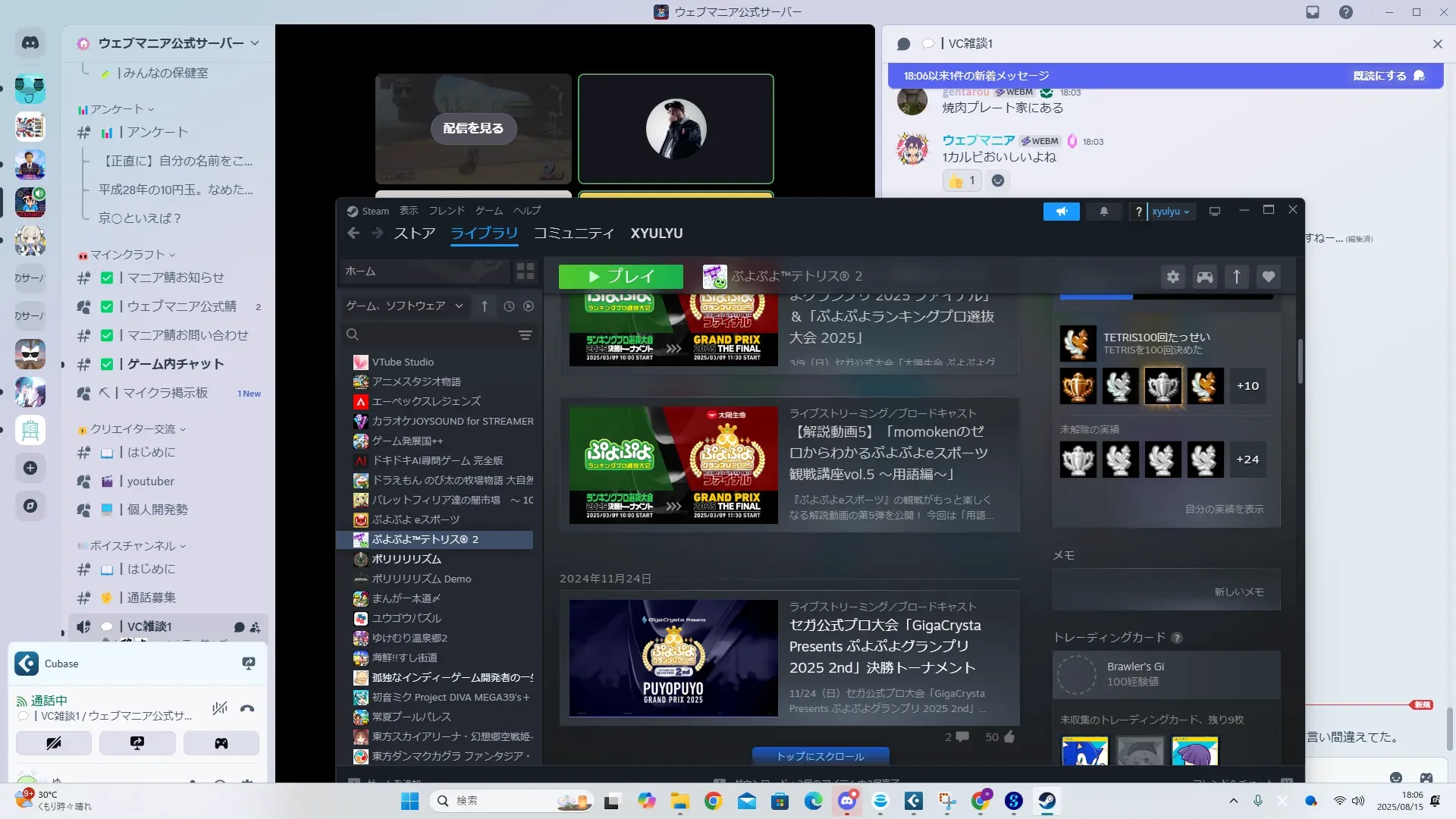Toggle noise suppression in voice panel
1456x819 pixels.
click(x=220, y=708)
